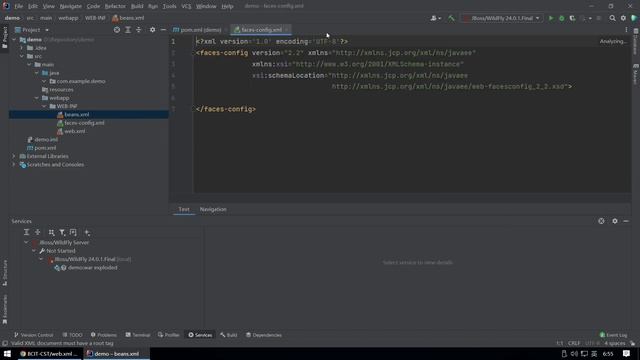Collapse the webapp folder
Screen dimensions: 640x360
click(x=37, y=98)
